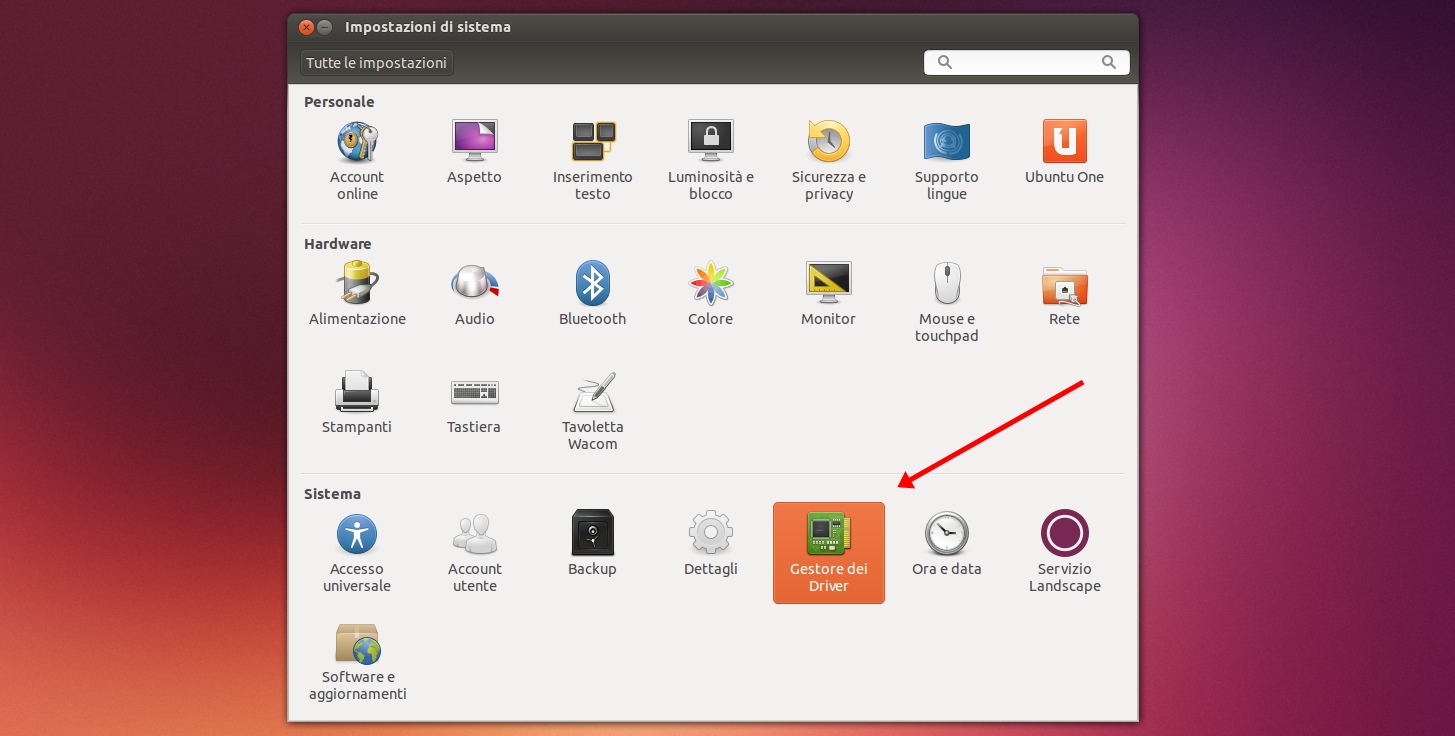Click inside the search field
1455x736 pixels.
[x=1025, y=62]
